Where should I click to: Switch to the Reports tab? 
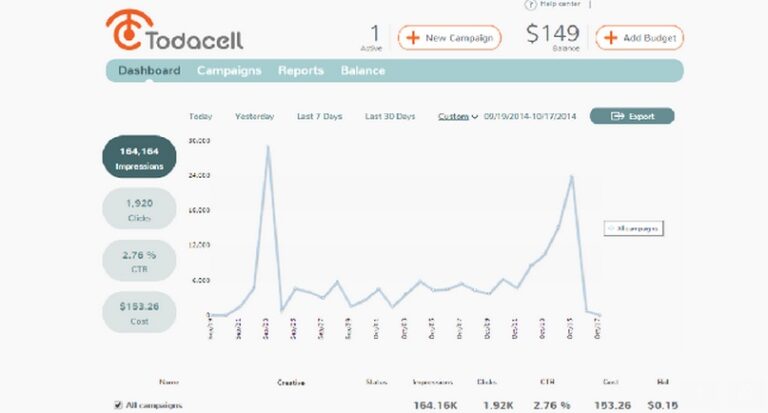301,71
